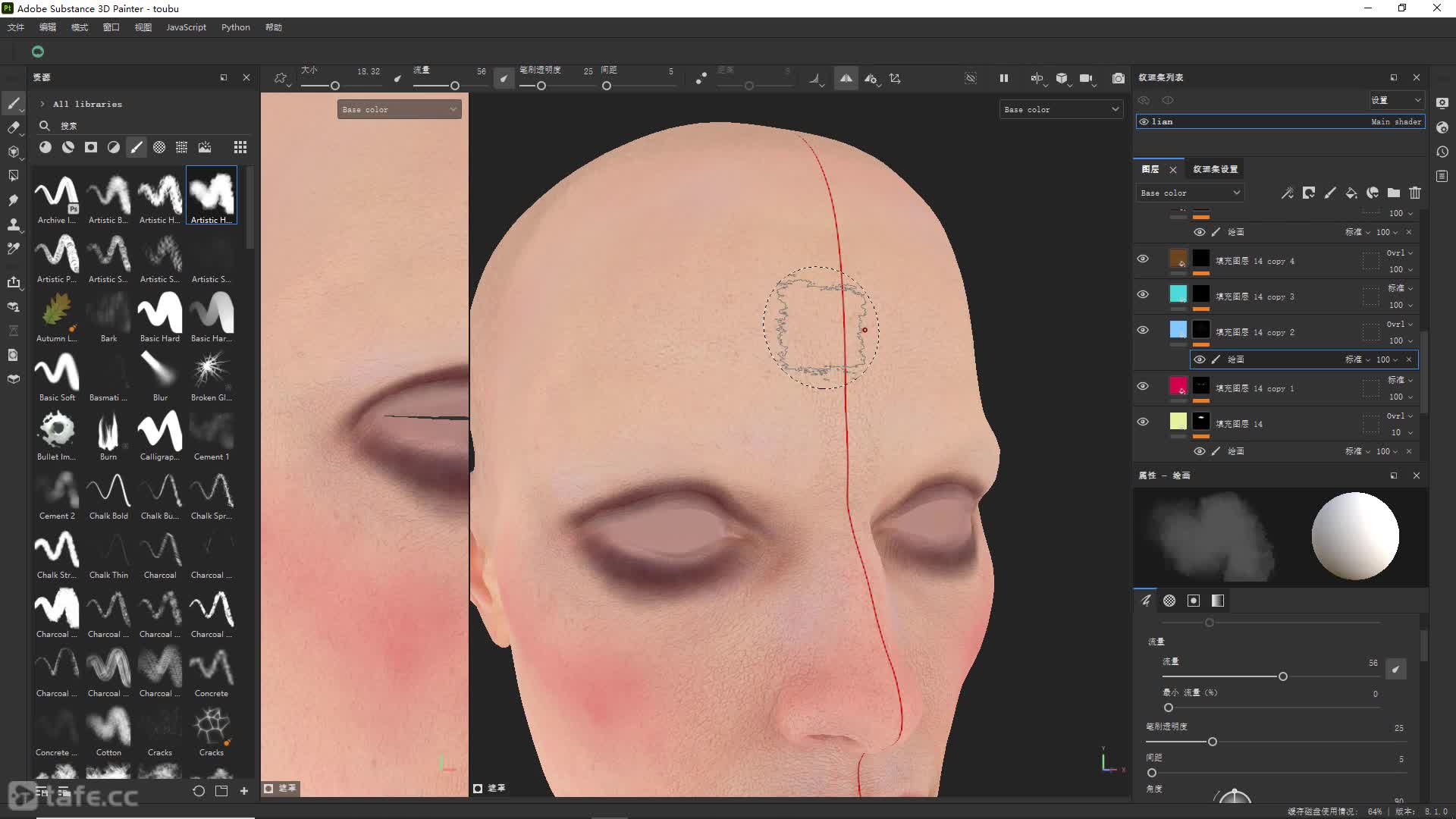Image resolution: width=1456 pixels, height=819 pixels.
Task: Open stencil properties tab icon
Action: [1194, 601]
